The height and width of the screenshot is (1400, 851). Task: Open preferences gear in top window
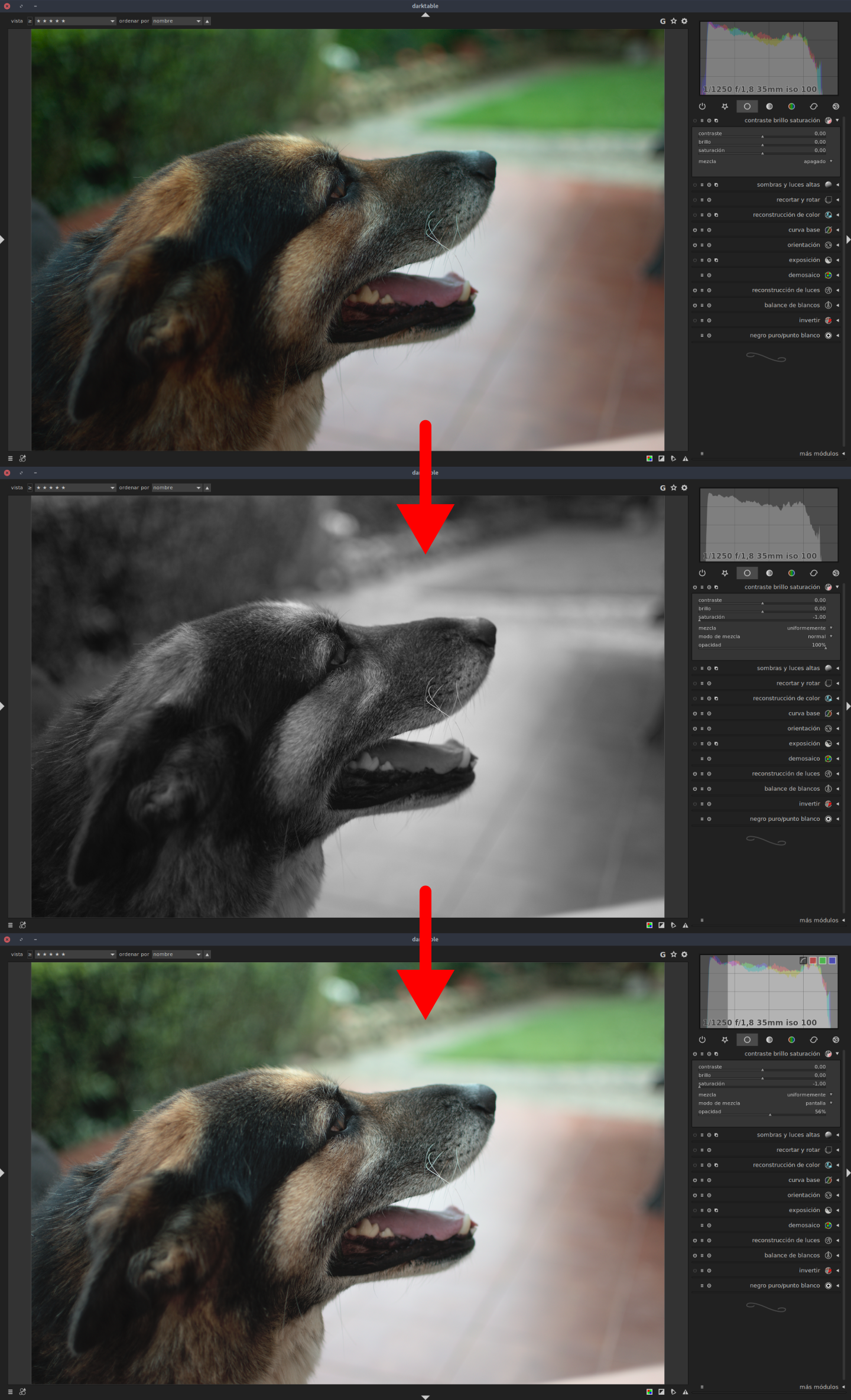pos(684,21)
